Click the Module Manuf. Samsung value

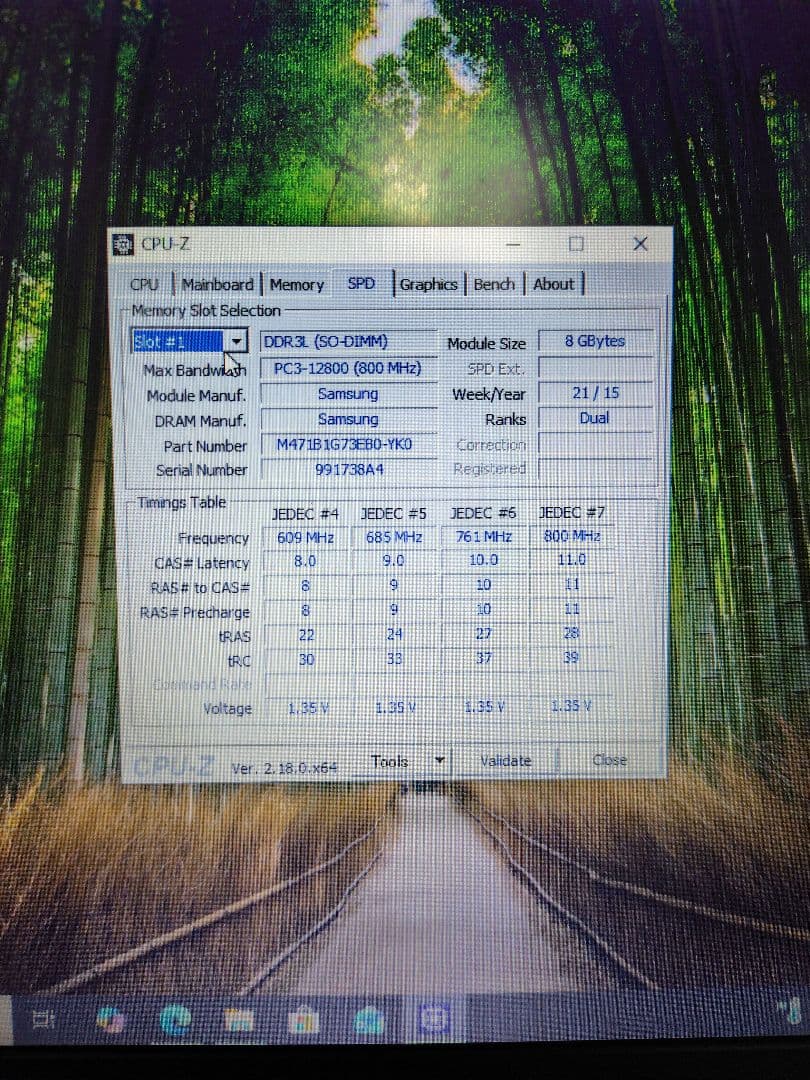tap(349, 393)
